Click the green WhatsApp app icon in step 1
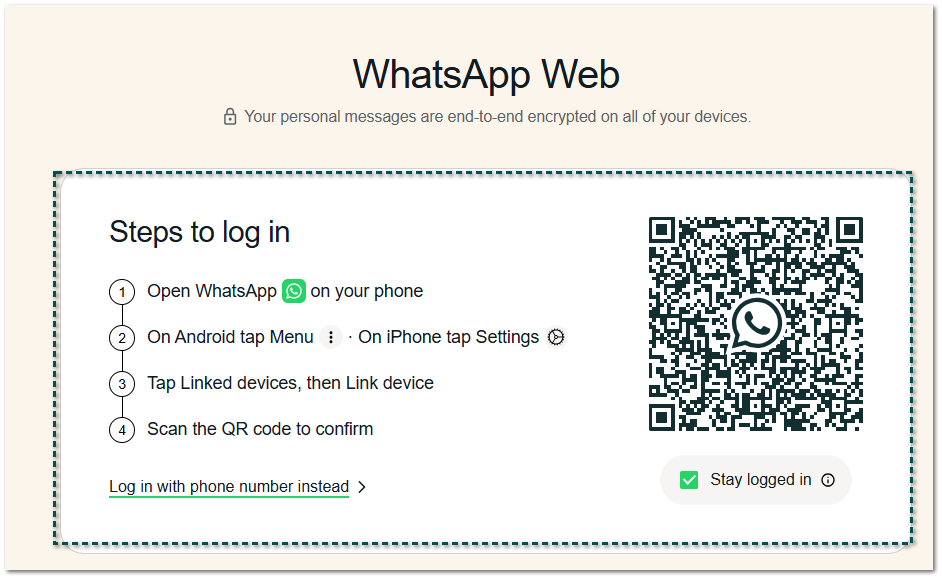 tap(294, 291)
